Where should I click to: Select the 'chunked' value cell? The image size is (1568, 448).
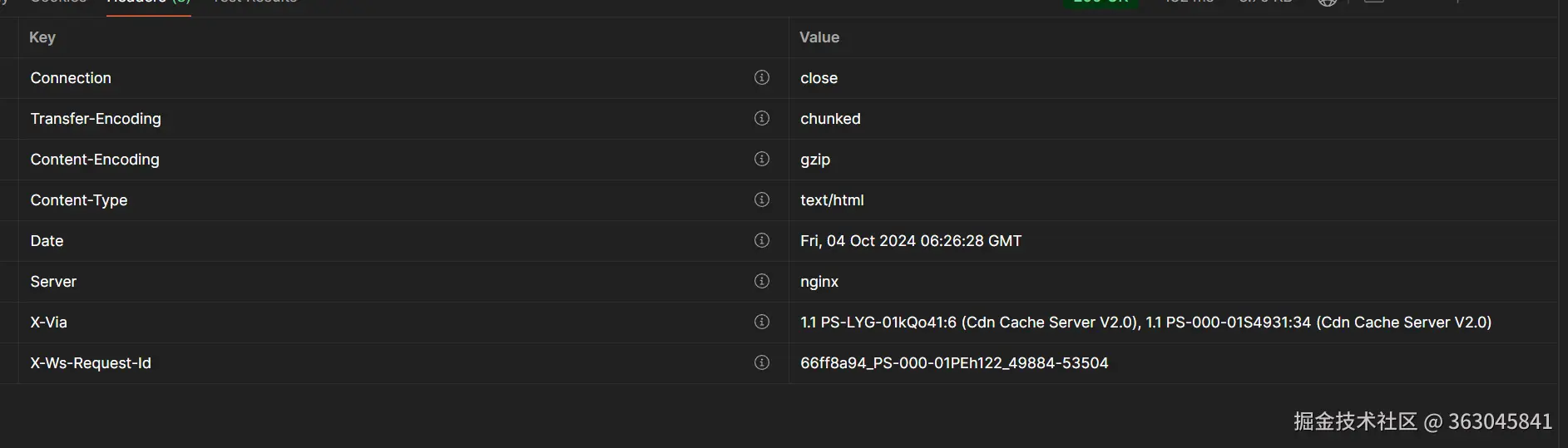pos(830,119)
